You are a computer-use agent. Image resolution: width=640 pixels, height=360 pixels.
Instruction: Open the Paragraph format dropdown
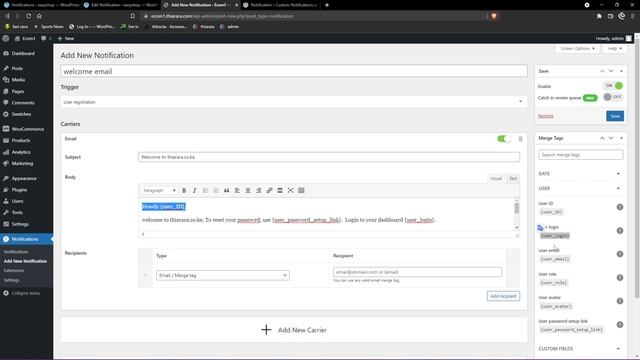point(159,191)
